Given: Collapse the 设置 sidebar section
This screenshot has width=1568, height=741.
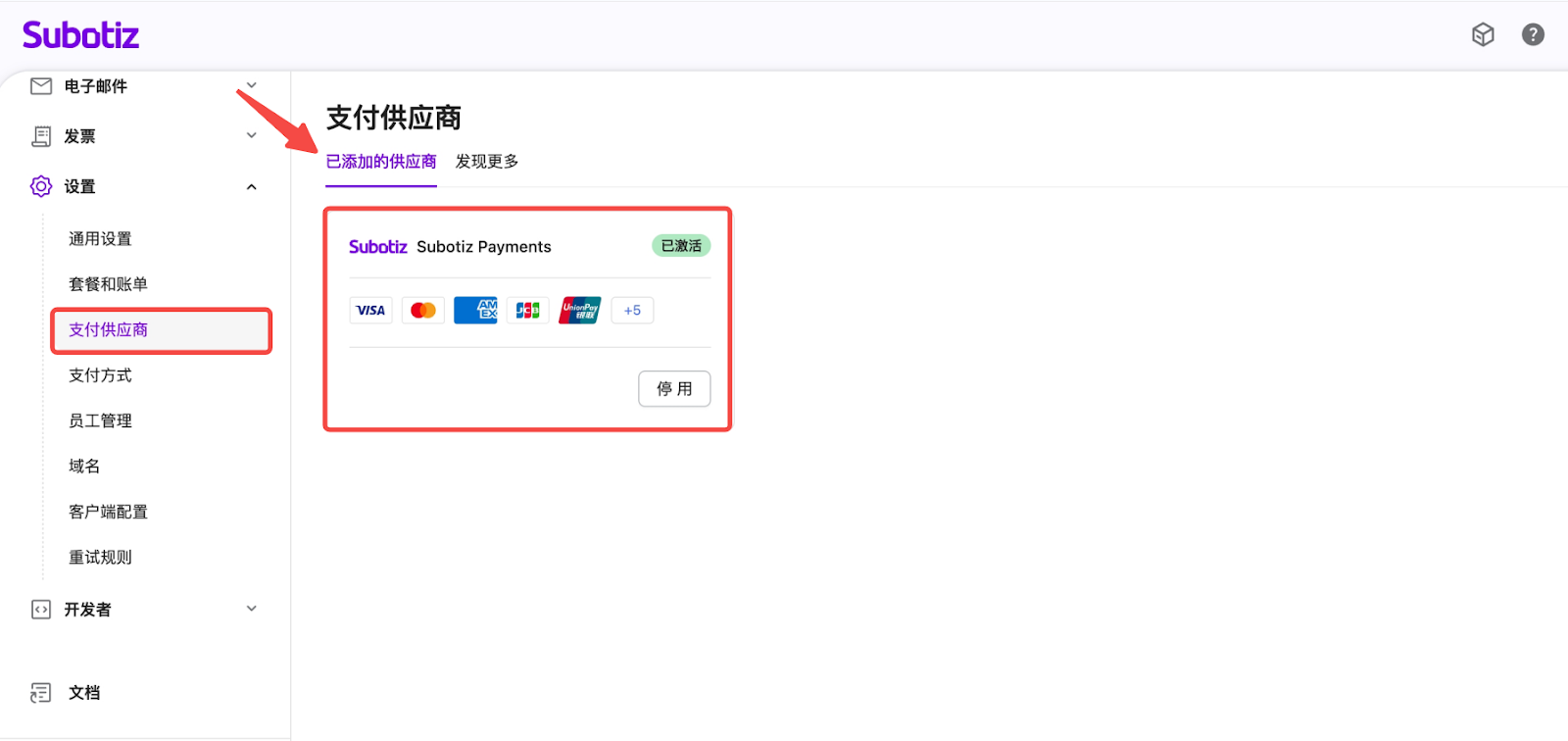Looking at the screenshot, I should (x=252, y=187).
